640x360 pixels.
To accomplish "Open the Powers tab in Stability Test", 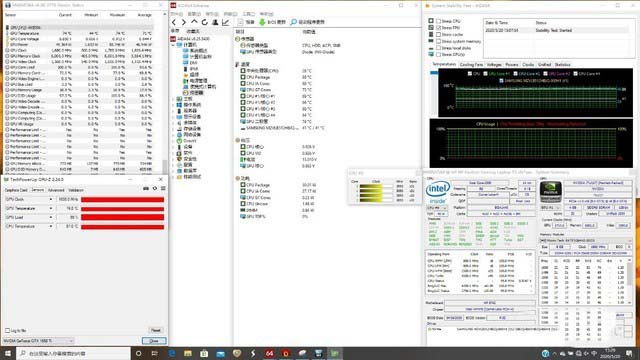I will pyautogui.click(x=512, y=64).
